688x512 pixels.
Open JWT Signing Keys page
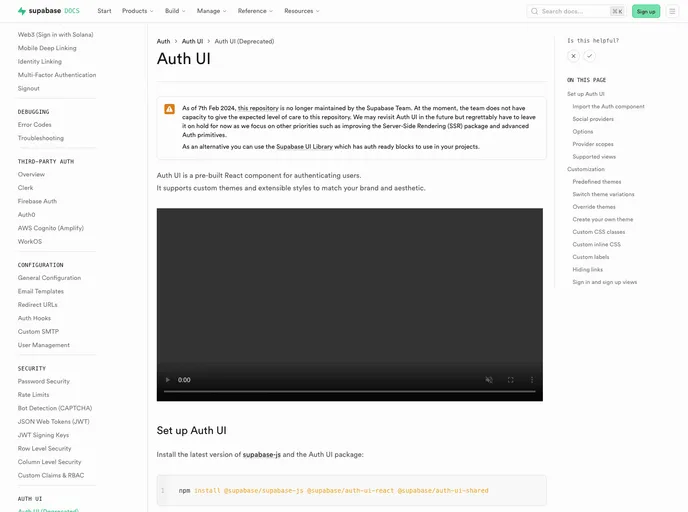click(43, 435)
